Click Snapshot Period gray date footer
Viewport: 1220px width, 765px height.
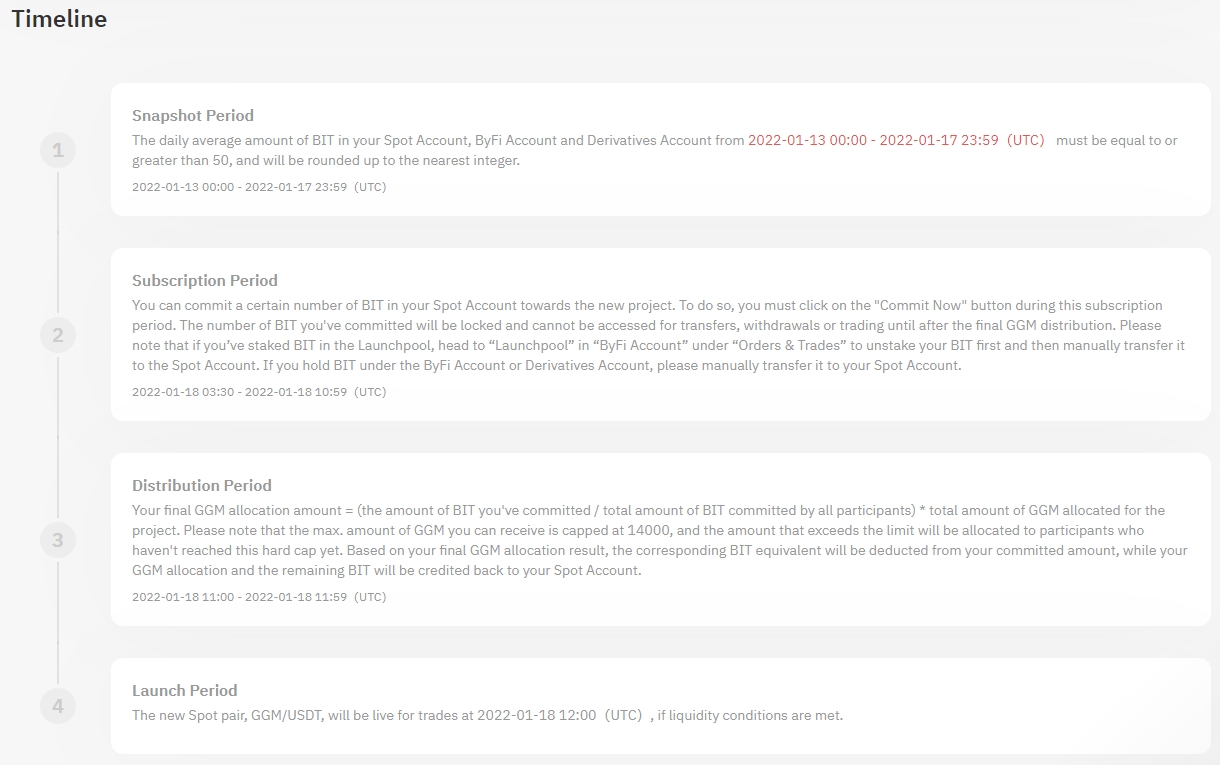tap(259, 187)
